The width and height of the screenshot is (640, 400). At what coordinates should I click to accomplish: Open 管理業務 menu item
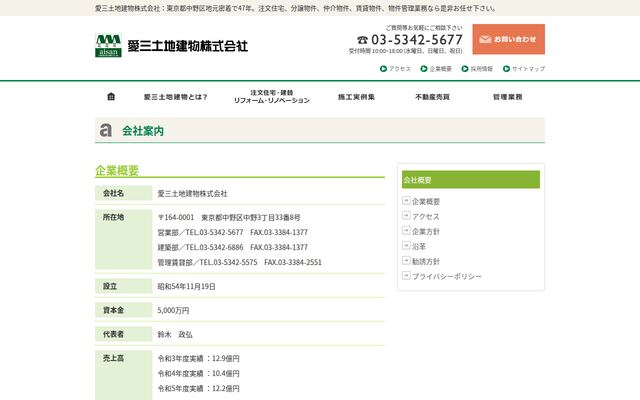[507, 97]
